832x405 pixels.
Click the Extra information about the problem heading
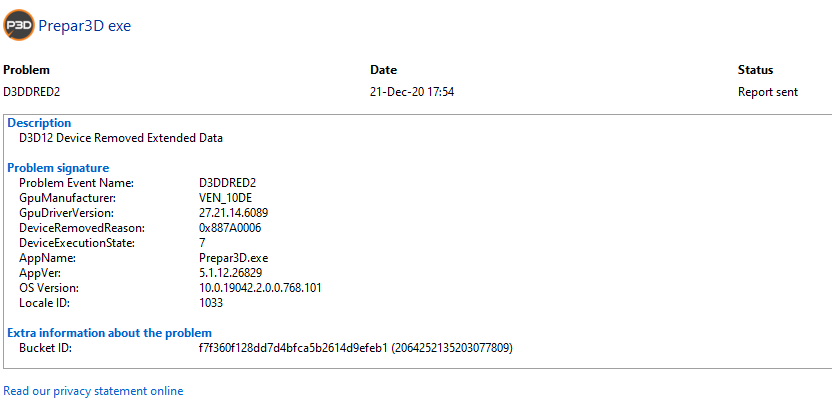pos(109,333)
